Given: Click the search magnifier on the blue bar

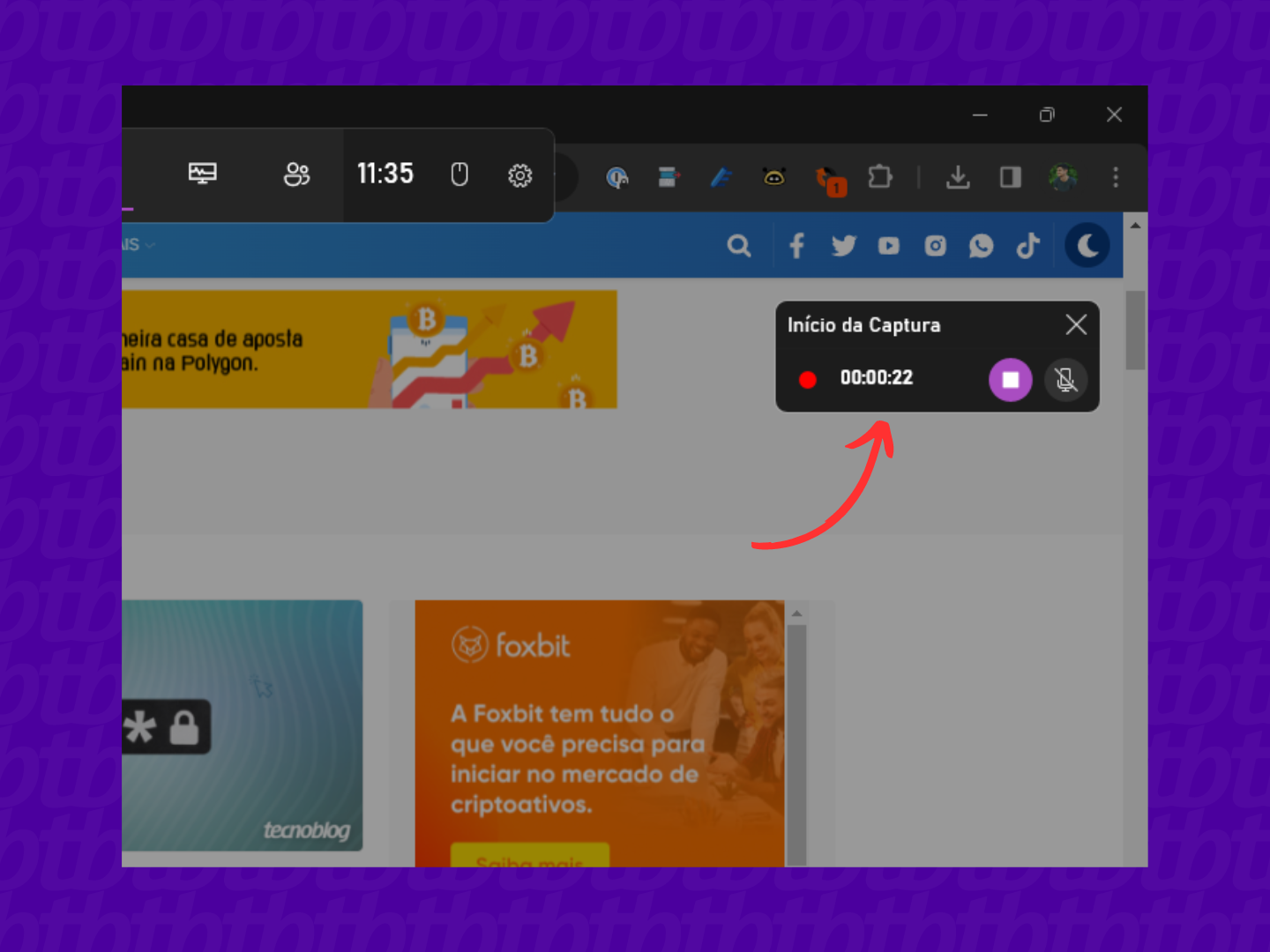Looking at the screenshot, I should [x=739, y=245].
